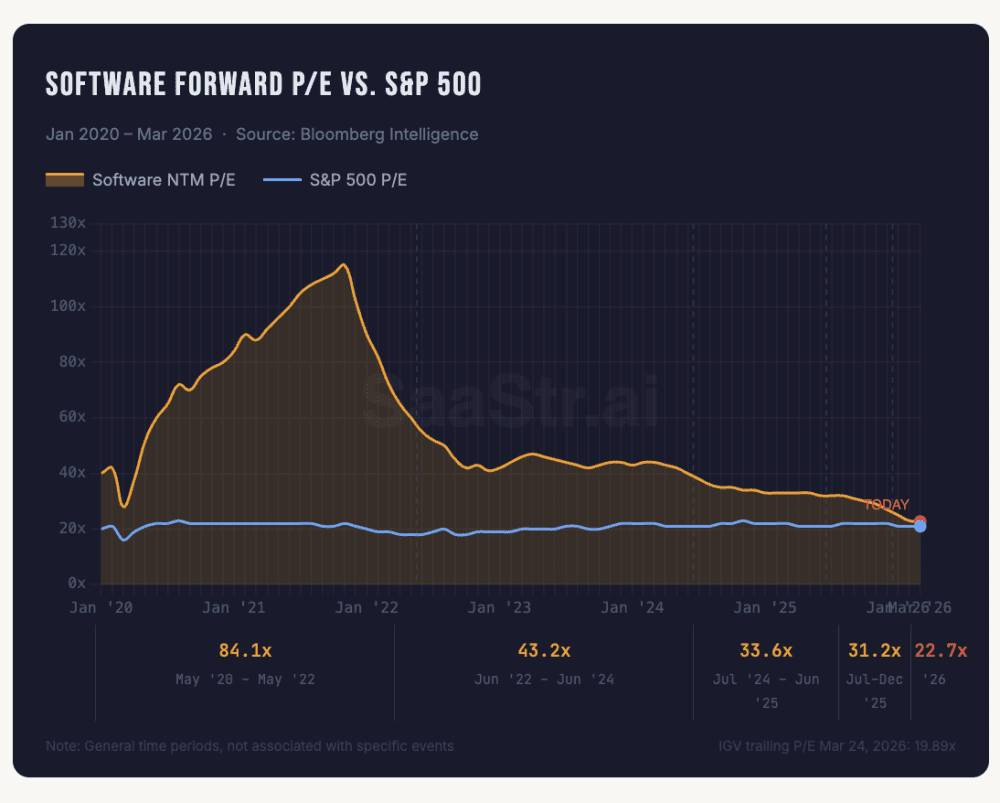The width and height of the screenshot is (1000, 803).
Task: Click the chart title heading
Action: coord(263,84)
